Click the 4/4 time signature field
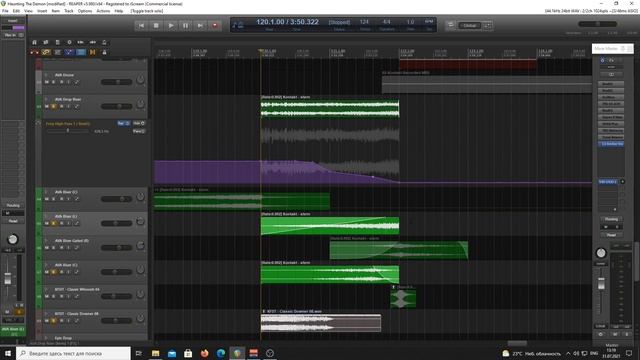640x360 pixels. (386, 22)
